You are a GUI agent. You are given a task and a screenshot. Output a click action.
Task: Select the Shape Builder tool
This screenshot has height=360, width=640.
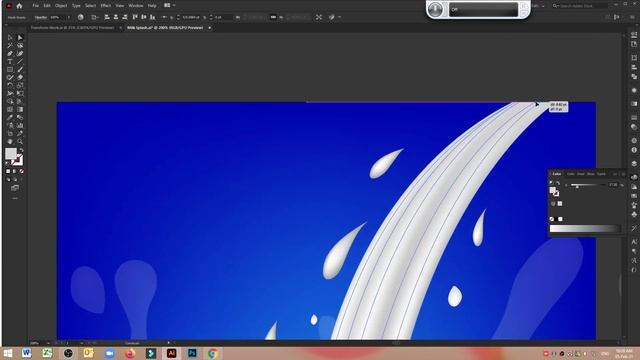[x=10, y=101]
